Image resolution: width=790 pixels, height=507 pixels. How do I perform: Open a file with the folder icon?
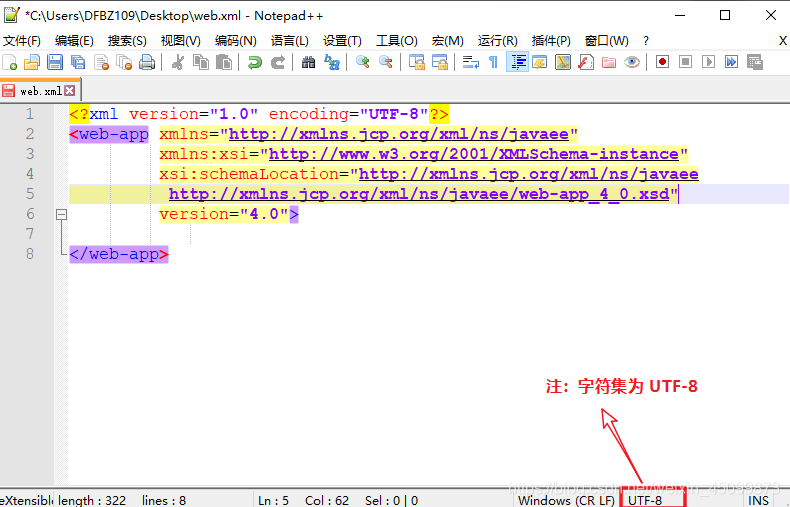tap(32, 62)
